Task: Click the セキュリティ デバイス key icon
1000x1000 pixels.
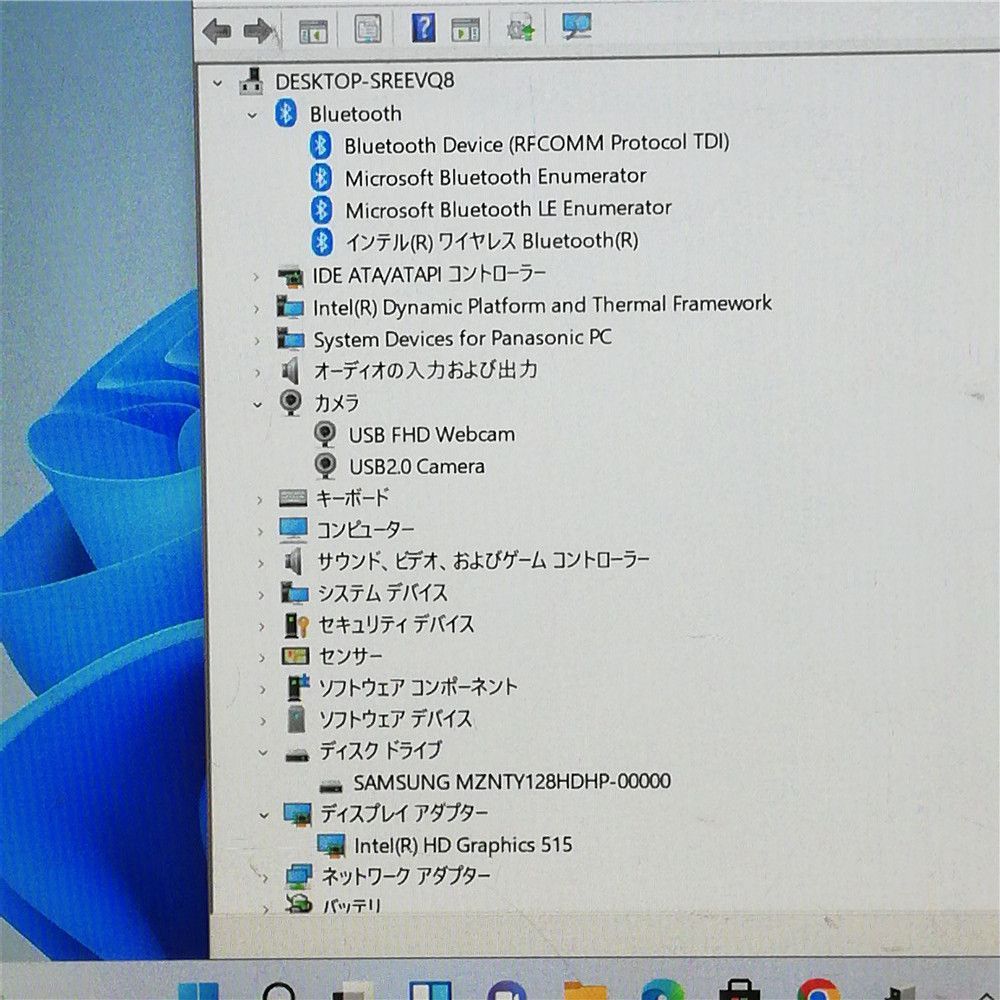Action: pos(297,625)
